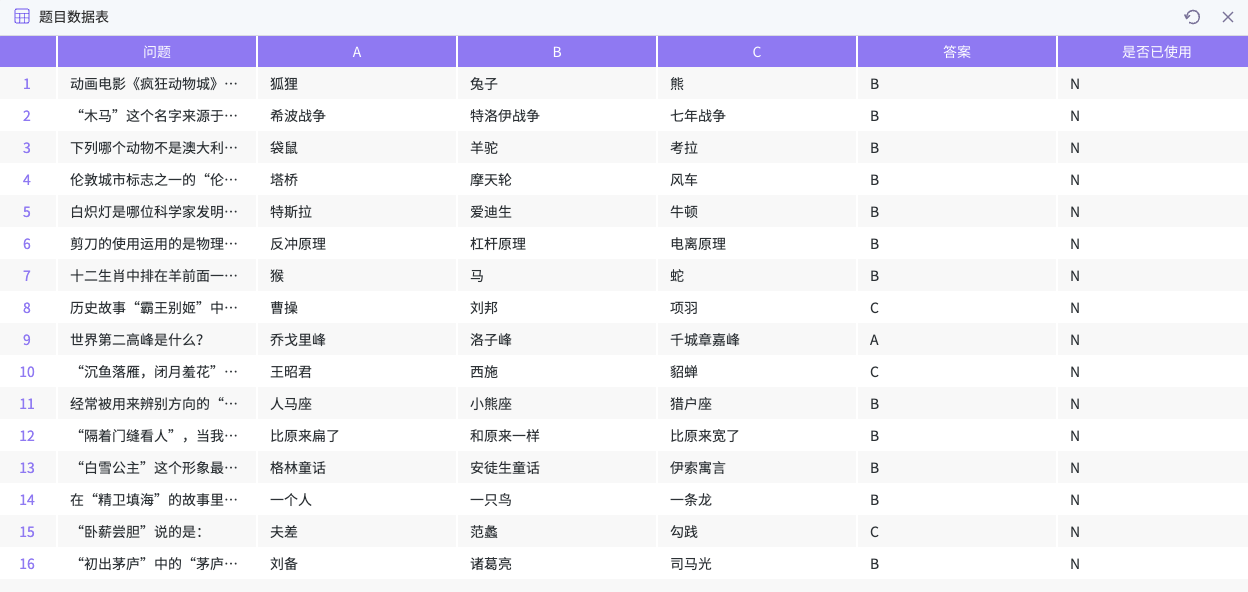
Task: Click the cell 貂蝉
Action: 757,372
